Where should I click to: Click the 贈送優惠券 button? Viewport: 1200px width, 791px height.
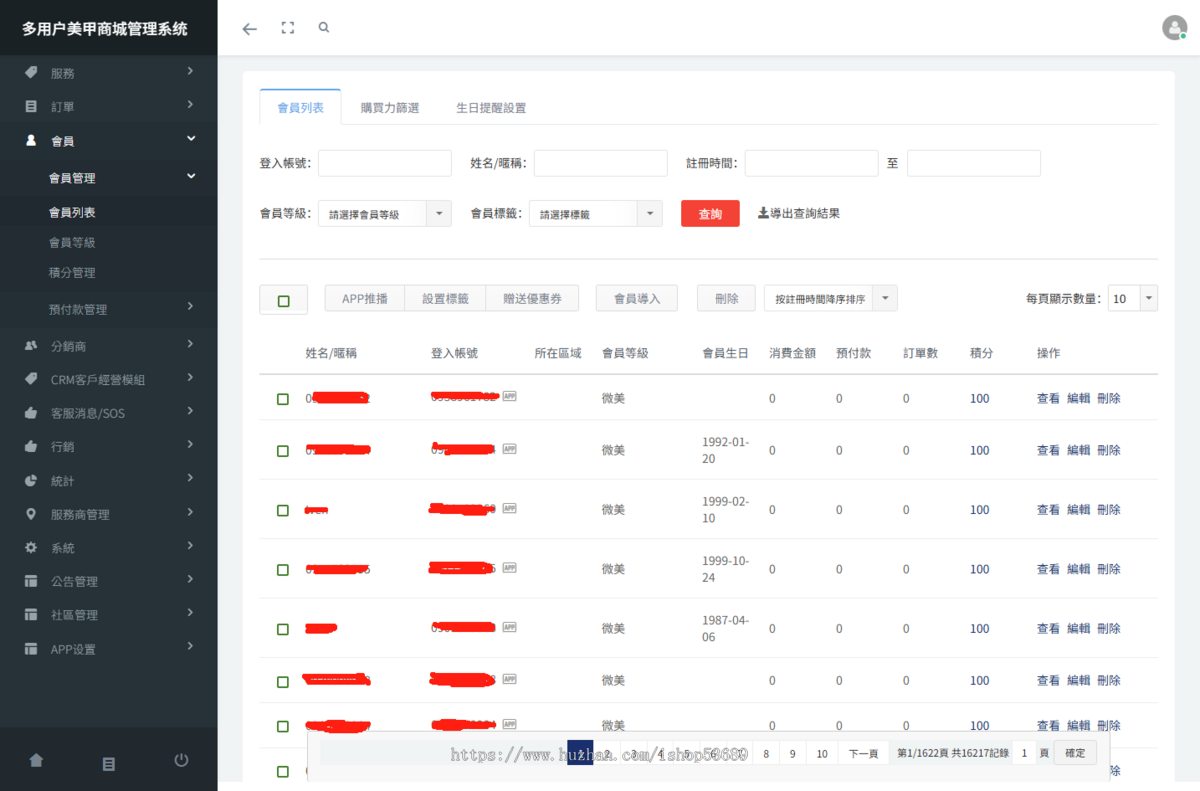click(x=532, y=298)
